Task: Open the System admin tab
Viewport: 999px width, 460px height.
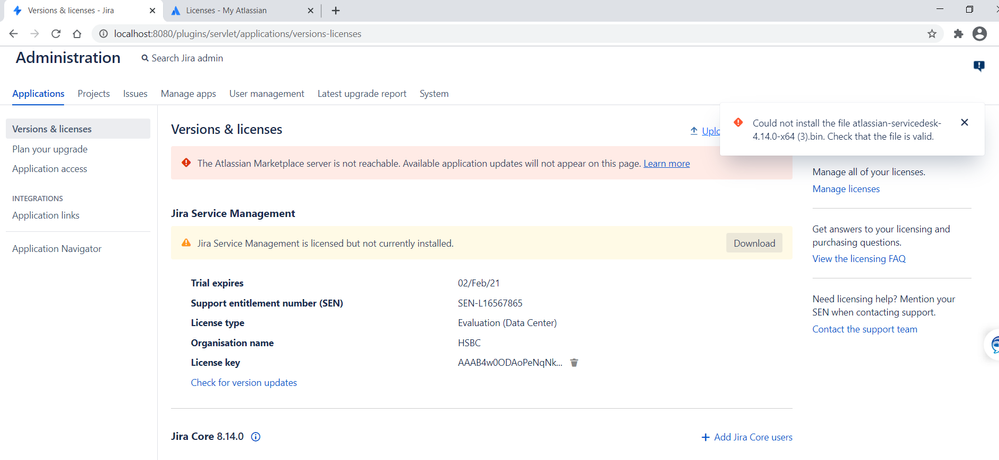Action: click(x=434, y=94)
